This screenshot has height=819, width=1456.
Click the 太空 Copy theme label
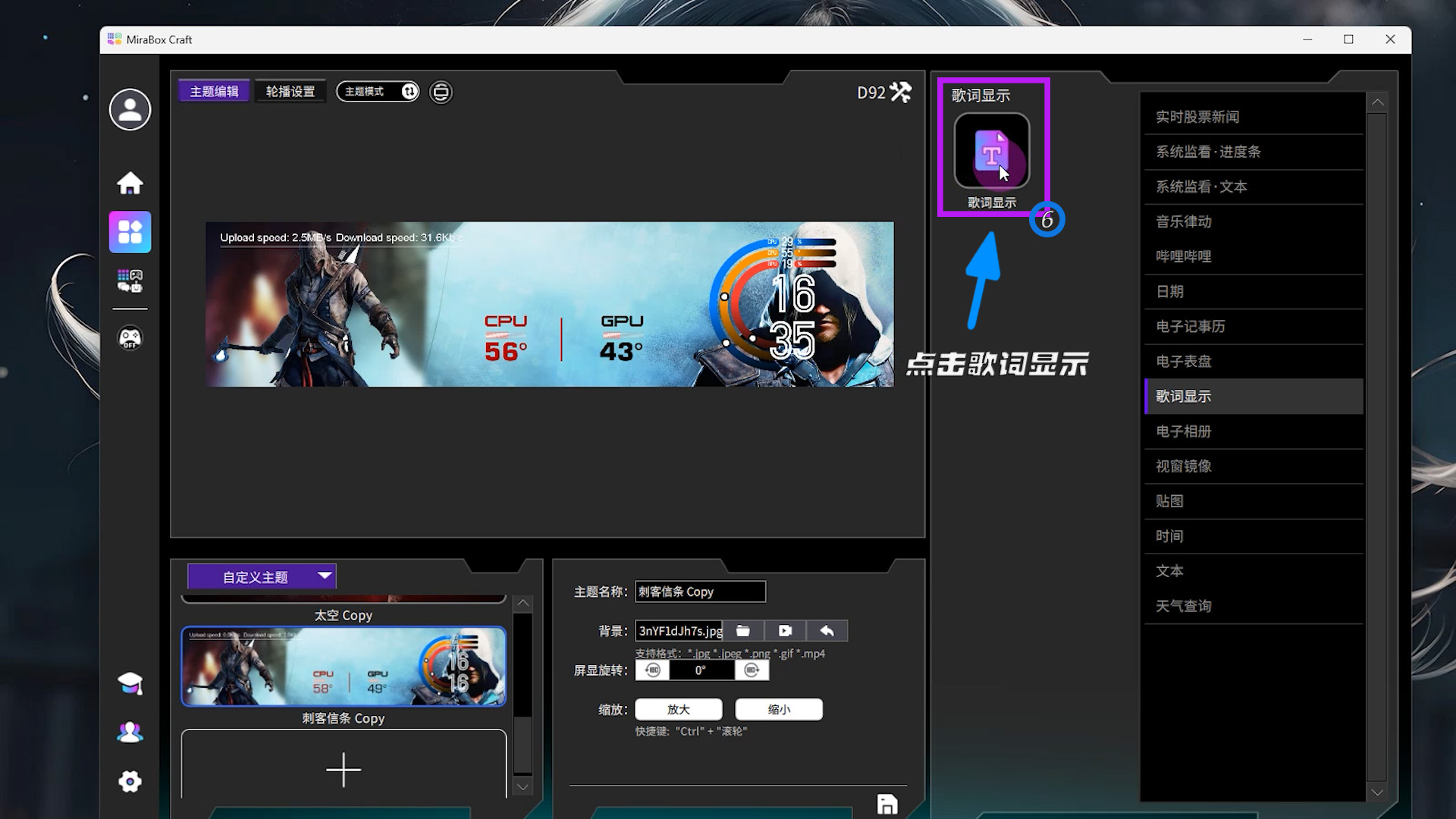[344, 615]
